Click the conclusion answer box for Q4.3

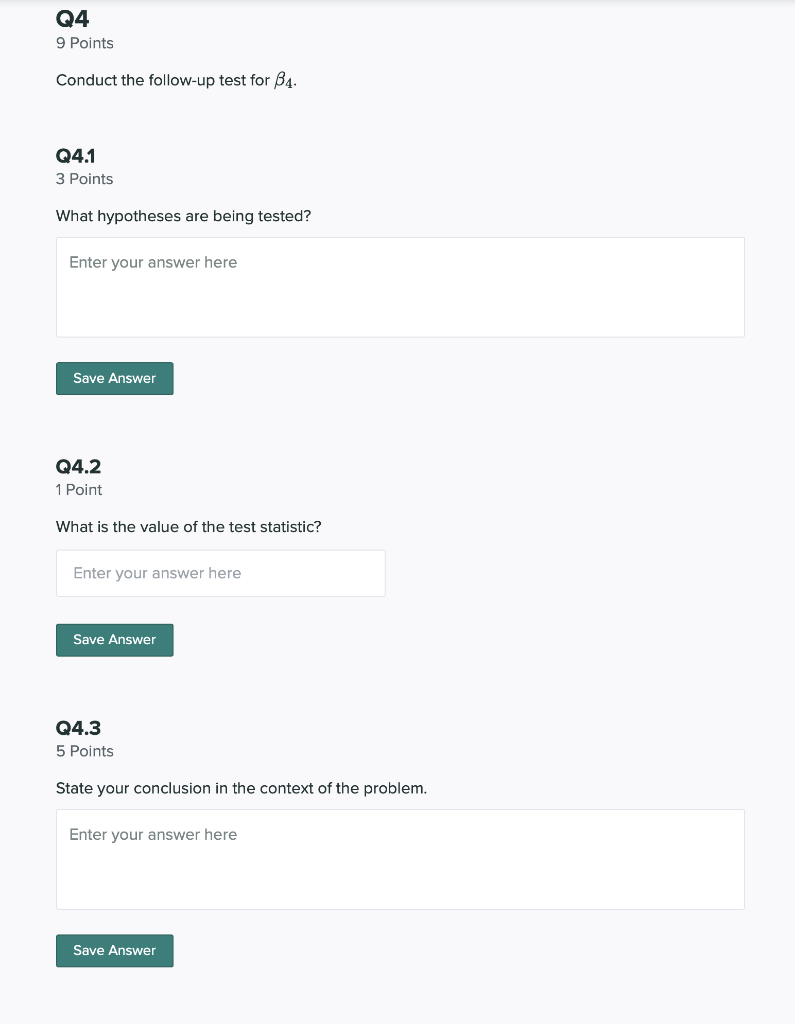400,859
